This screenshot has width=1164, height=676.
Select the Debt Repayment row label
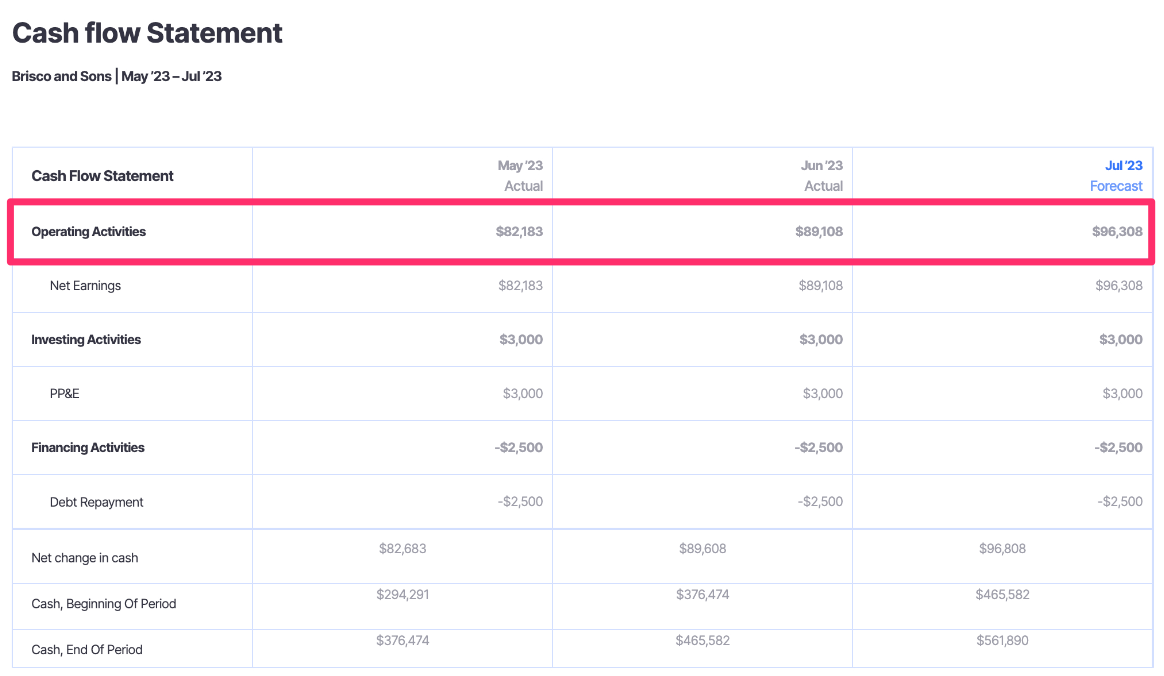(95, 501)
